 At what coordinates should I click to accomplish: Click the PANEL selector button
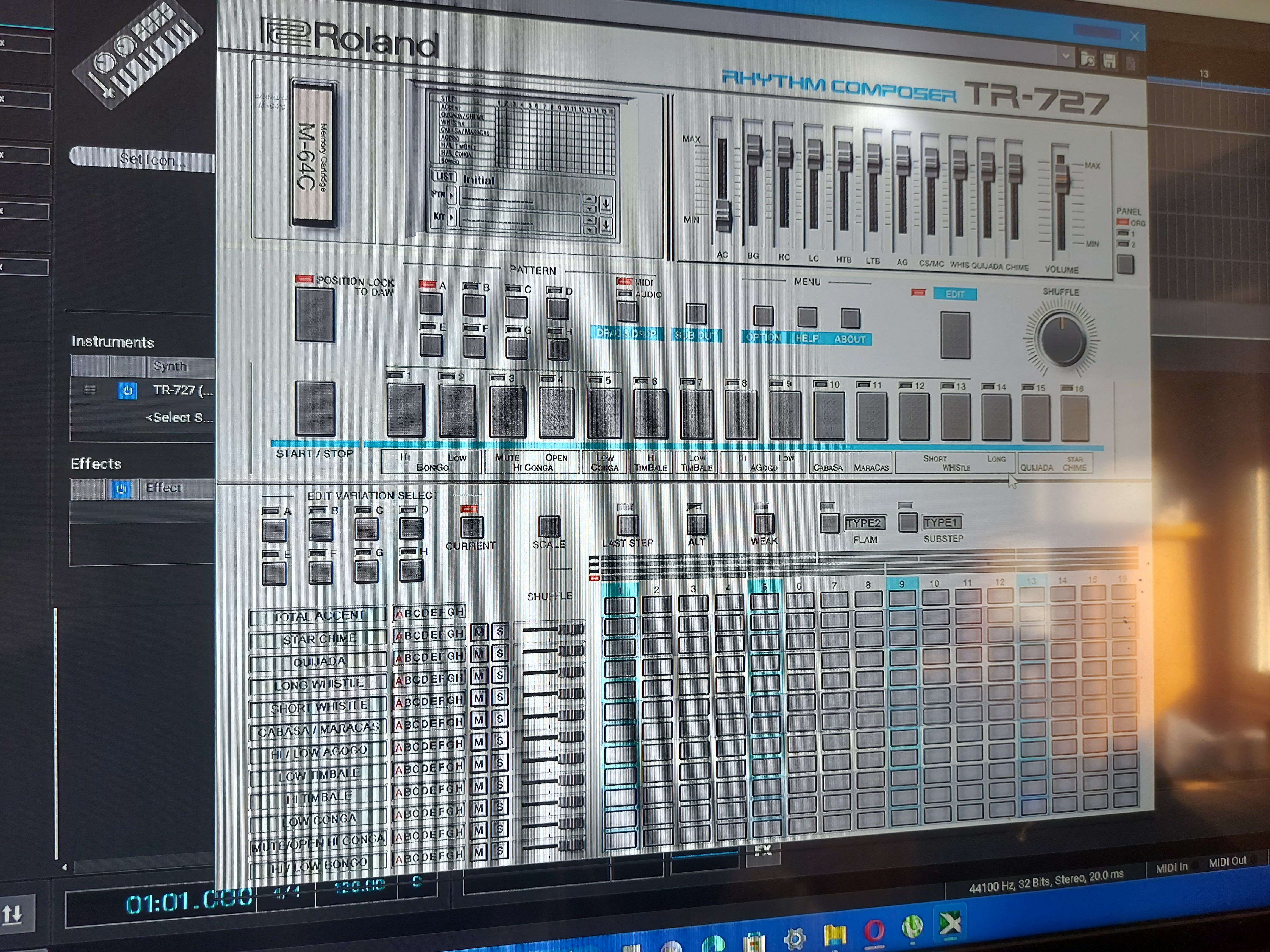tap(1125, 265)
